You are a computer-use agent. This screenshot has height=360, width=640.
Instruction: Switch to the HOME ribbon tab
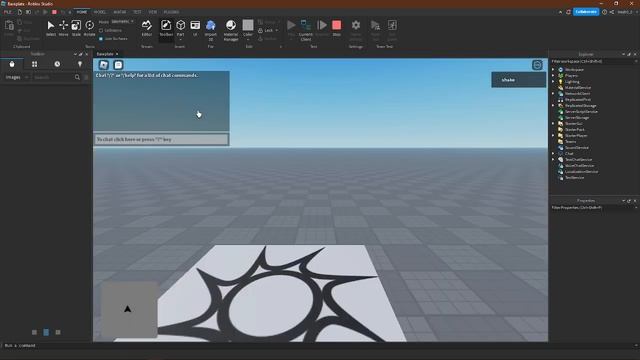(x=82, y=12)
